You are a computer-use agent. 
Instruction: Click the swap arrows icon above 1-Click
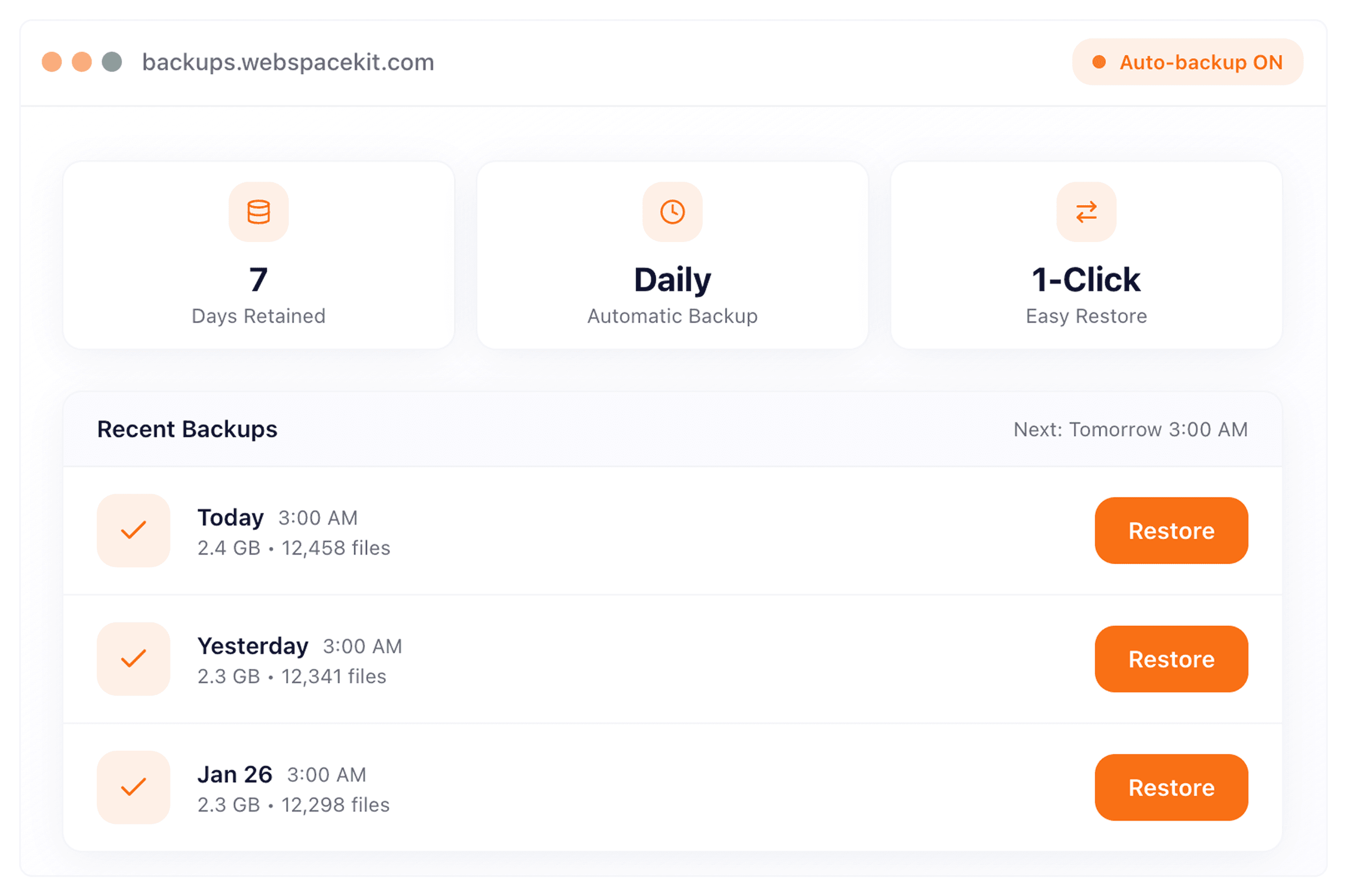1086,212
